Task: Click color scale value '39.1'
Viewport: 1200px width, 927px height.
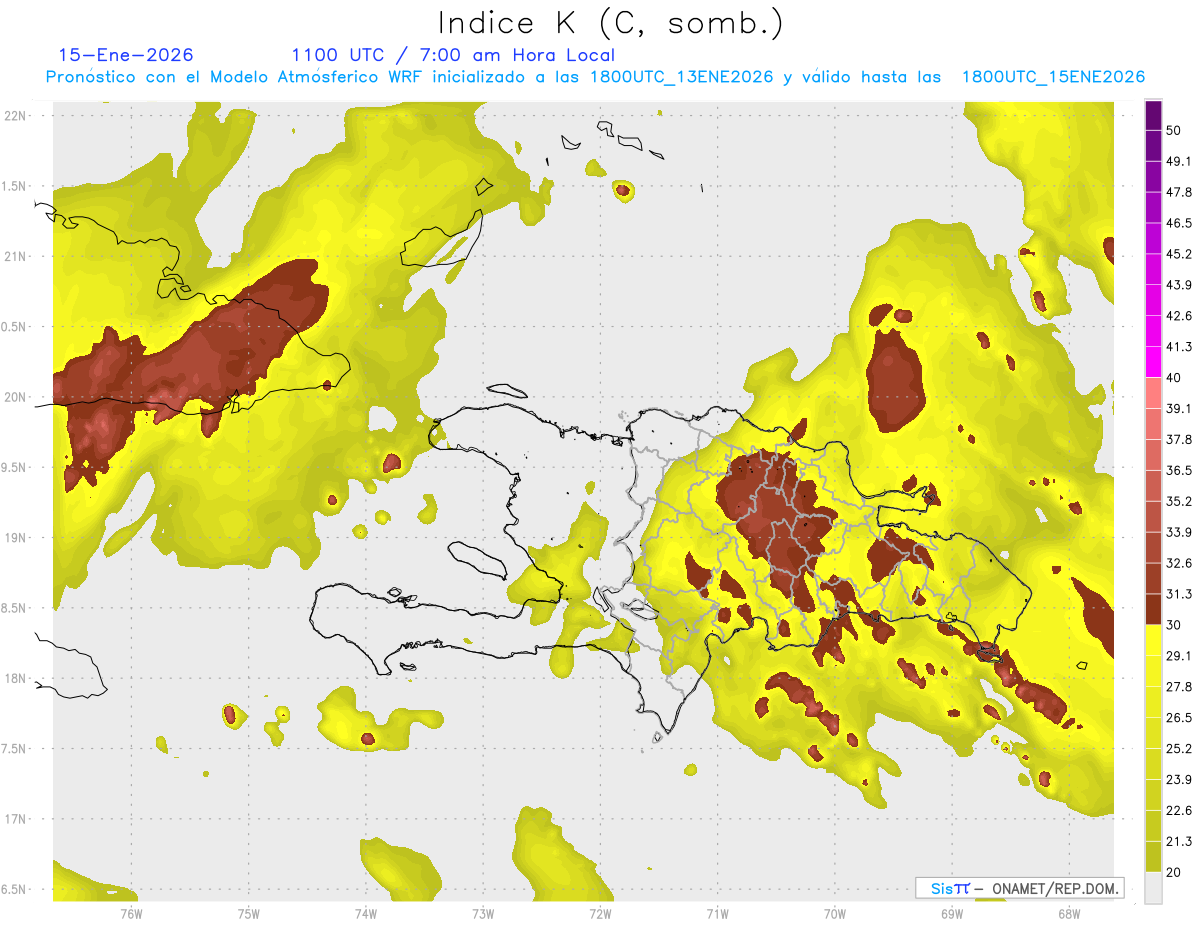Action: (x=1179, y=408)
